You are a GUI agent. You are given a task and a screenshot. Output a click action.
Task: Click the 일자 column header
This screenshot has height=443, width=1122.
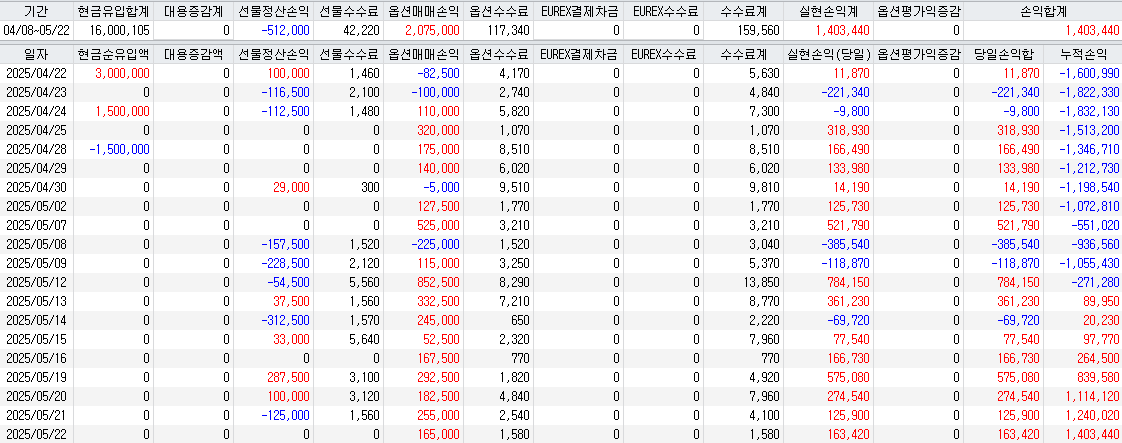coord(36,54)
